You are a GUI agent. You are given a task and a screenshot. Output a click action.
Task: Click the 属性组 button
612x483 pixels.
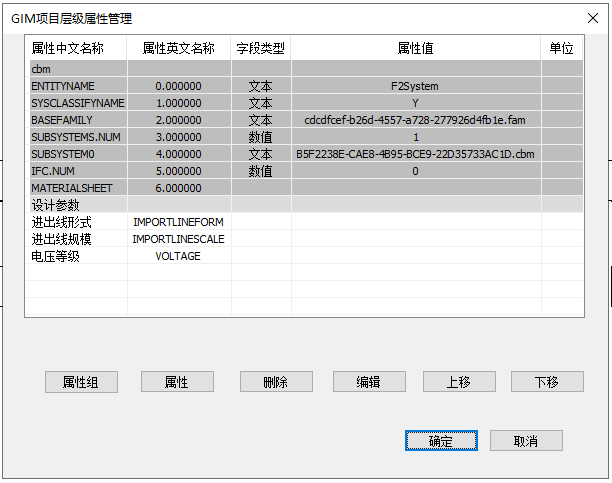pyautogui.click(x=81, y=381)
